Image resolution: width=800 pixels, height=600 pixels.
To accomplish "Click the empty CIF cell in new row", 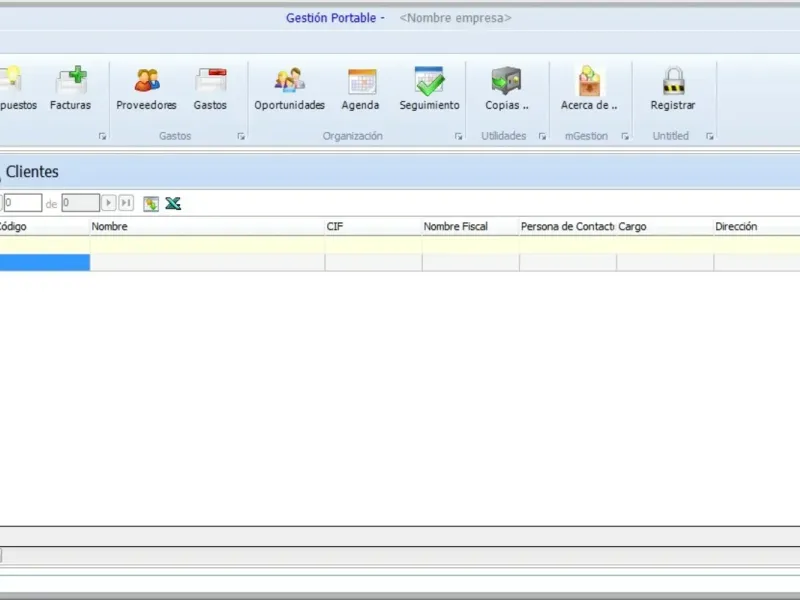I will point(373,262).
